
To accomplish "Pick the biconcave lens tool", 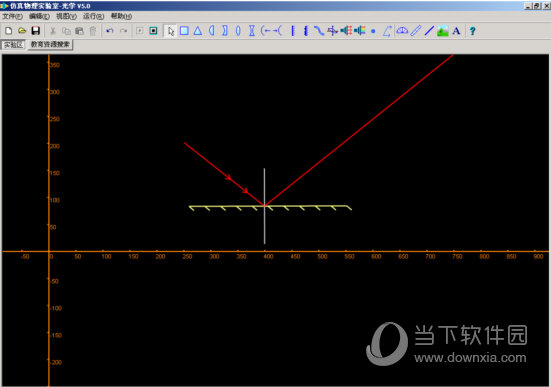I will pyautogui.click(x=252, y=31).
